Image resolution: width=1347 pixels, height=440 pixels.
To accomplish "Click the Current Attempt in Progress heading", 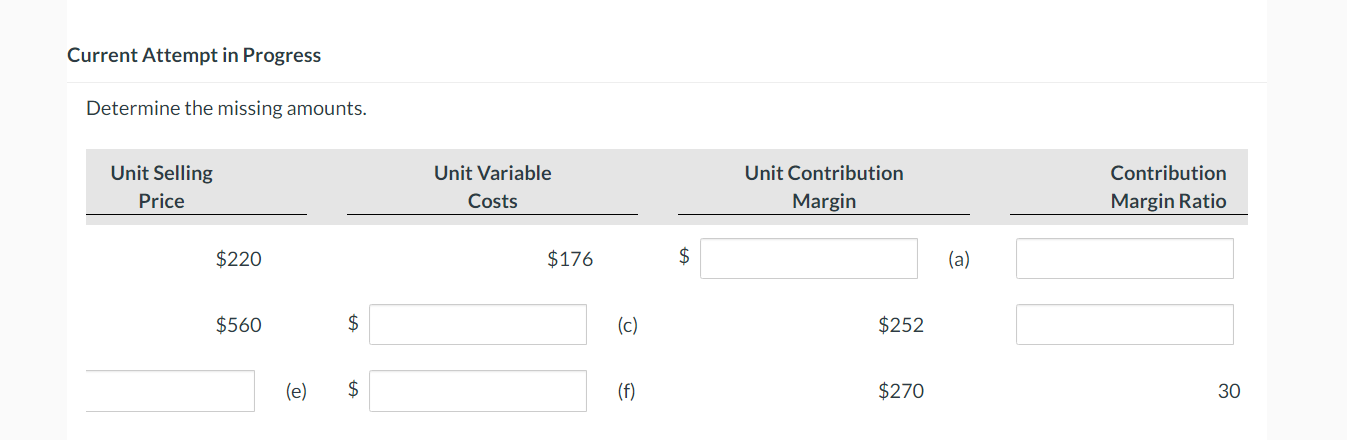I will pyautogui.click(x=194, y=55).
